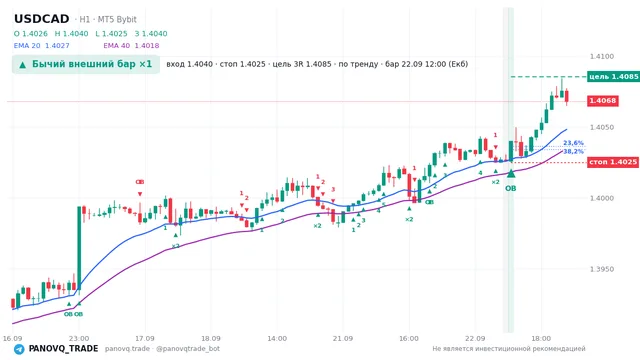
Task: Click the 1.4000 price axis value
Action: click(x=602, y=198)
